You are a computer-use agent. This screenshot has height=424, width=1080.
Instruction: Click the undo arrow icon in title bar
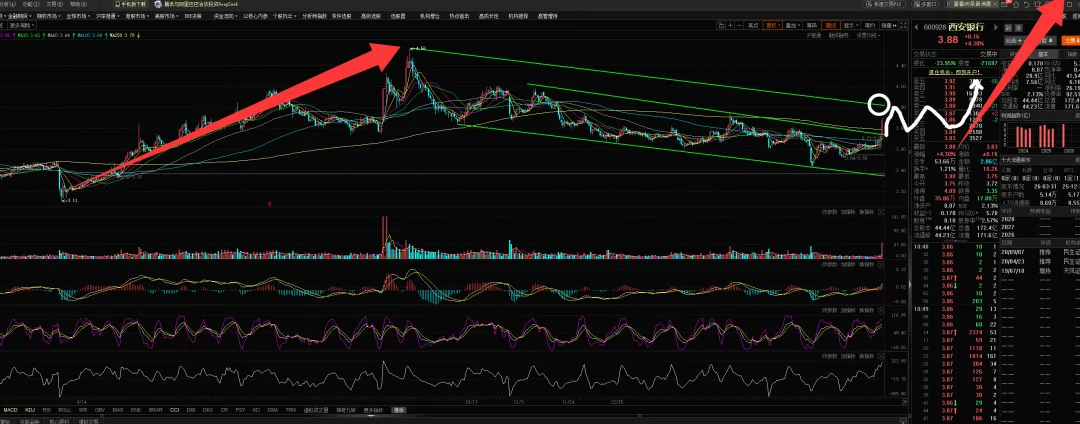tap(1026, 5)
